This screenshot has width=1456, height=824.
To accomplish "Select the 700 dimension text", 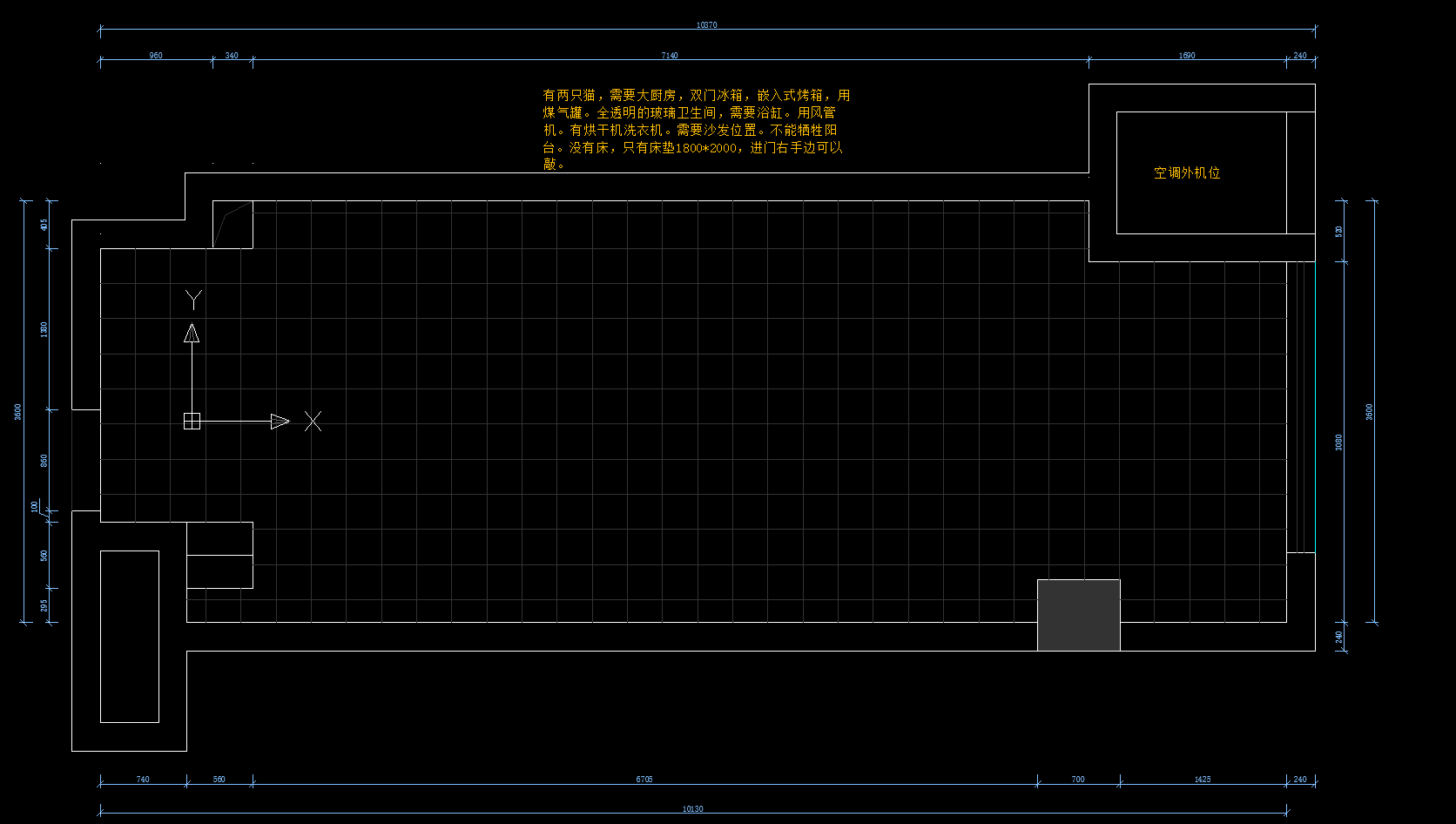I will tap(1078, 780).
